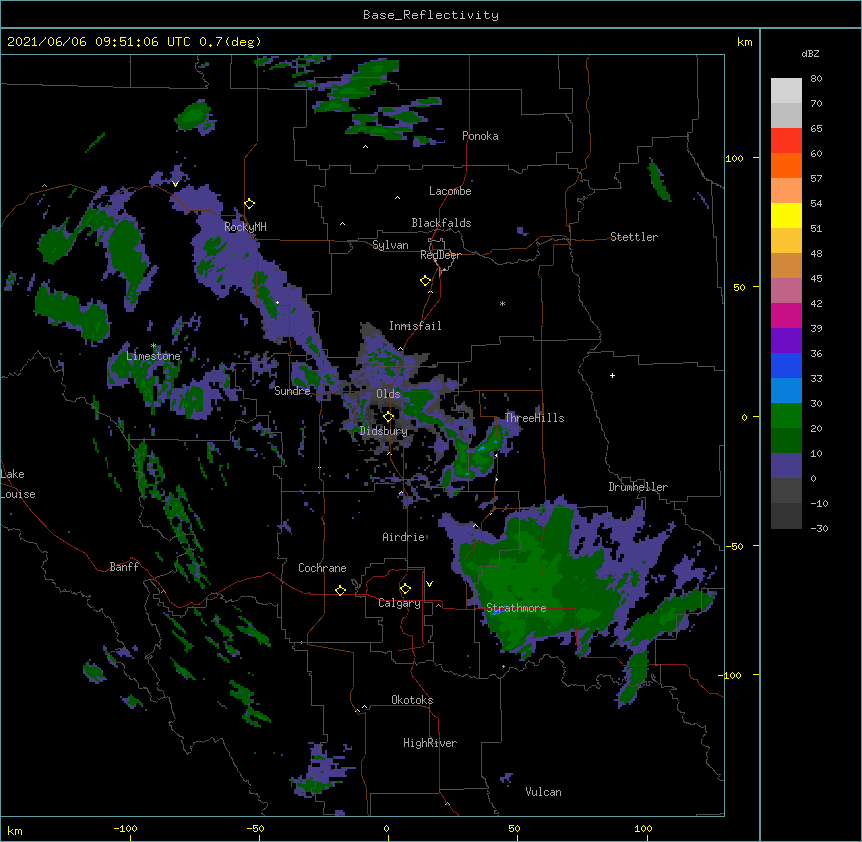The width and height of the screenshot is (862, 842).
Task: Click the dBZ legend heading
Action: (810, 53)
